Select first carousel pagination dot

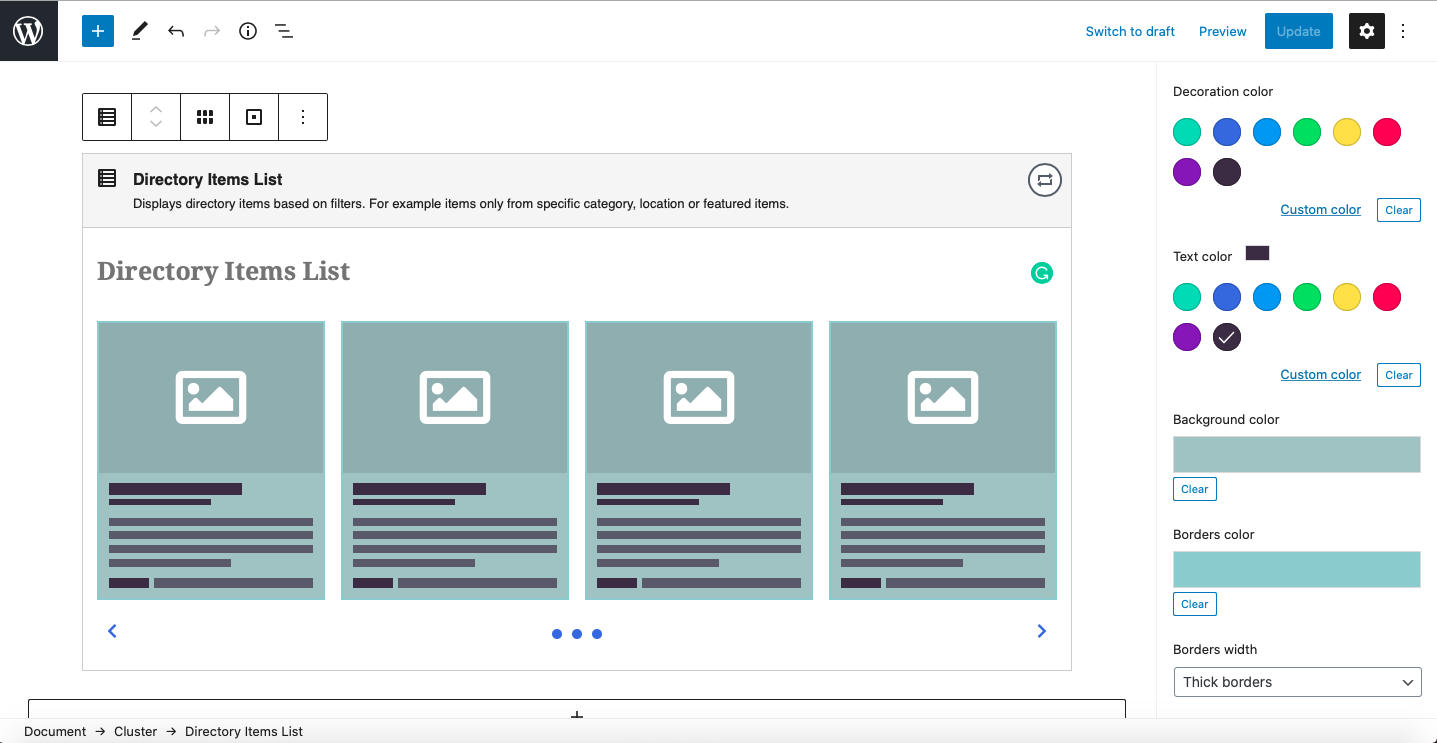pos(557,634)
